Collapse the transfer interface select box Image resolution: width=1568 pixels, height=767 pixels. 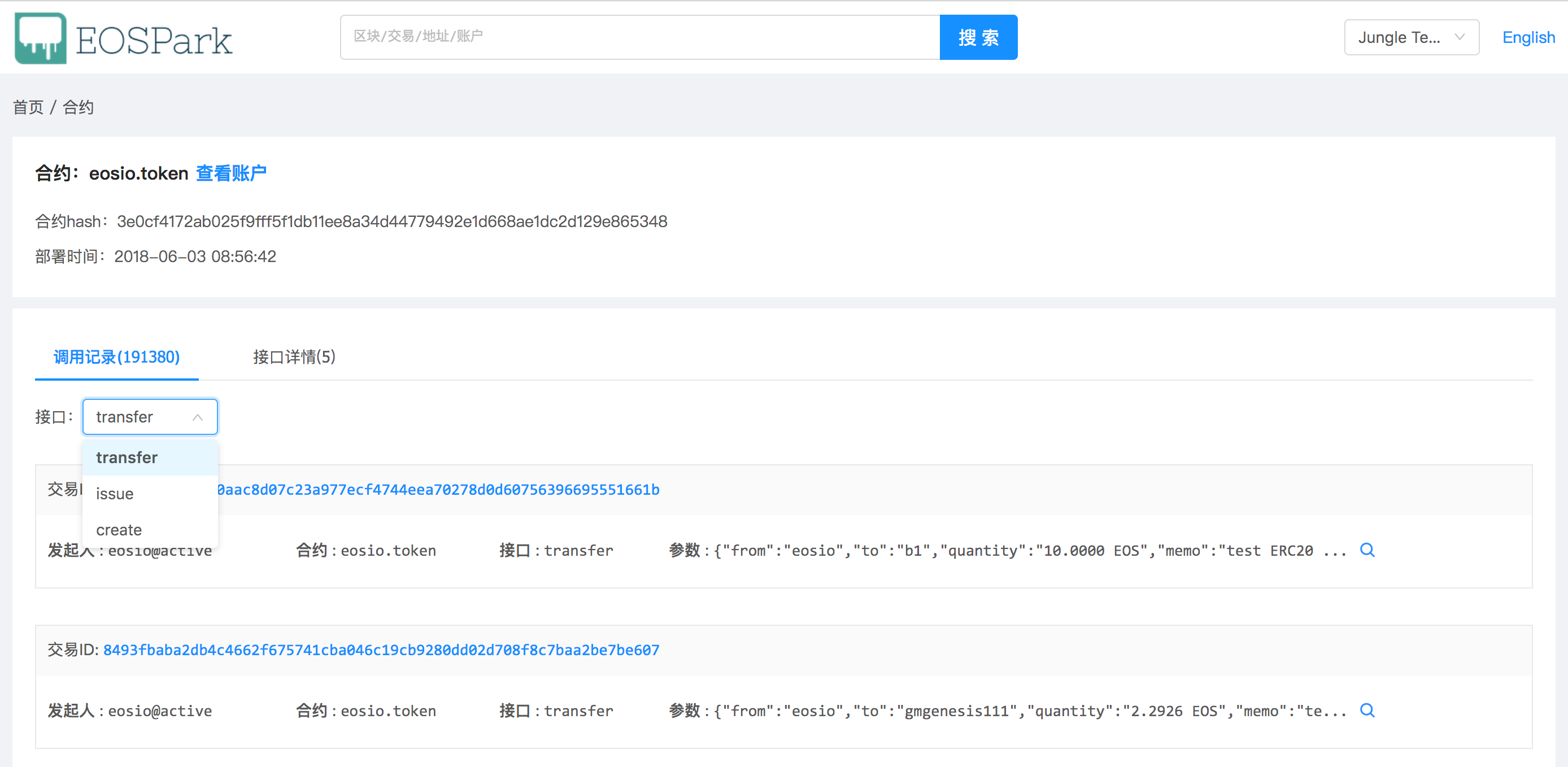pyautogui.click(x=150, y=417)
